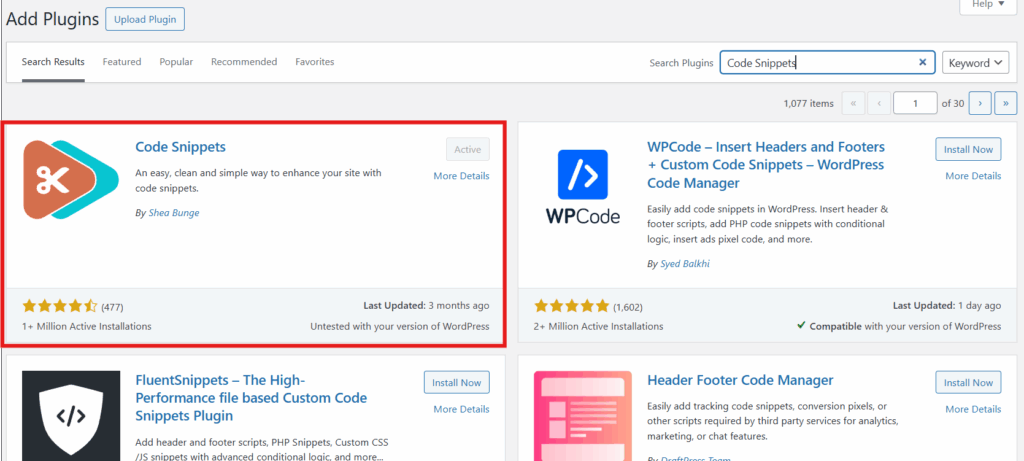1024x461 pixels.
Task: Open the Keyword search type dropdown
Action: (x=977, y=63)
